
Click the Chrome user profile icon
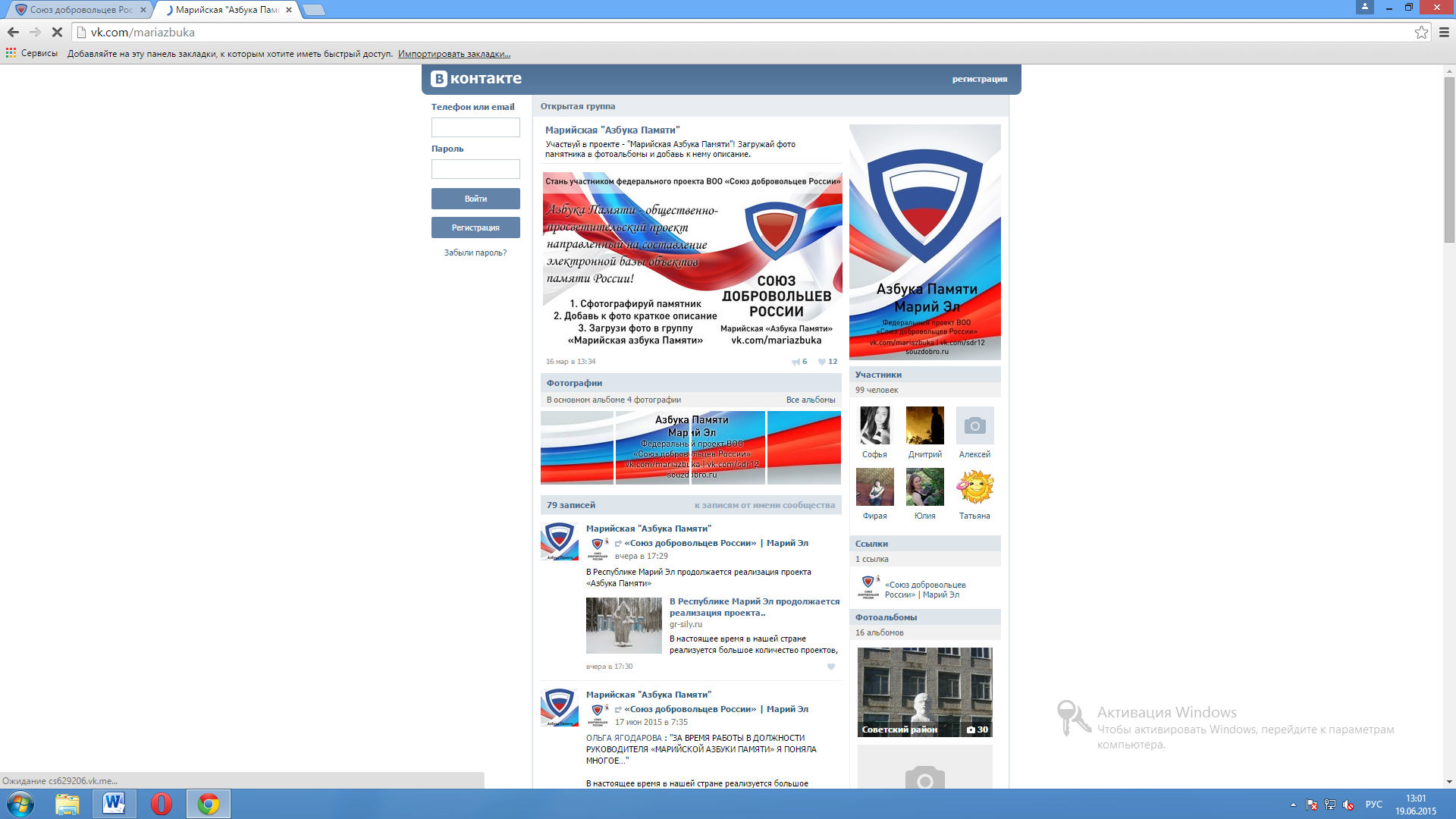pyautogui.click(x=1365, y=7)
